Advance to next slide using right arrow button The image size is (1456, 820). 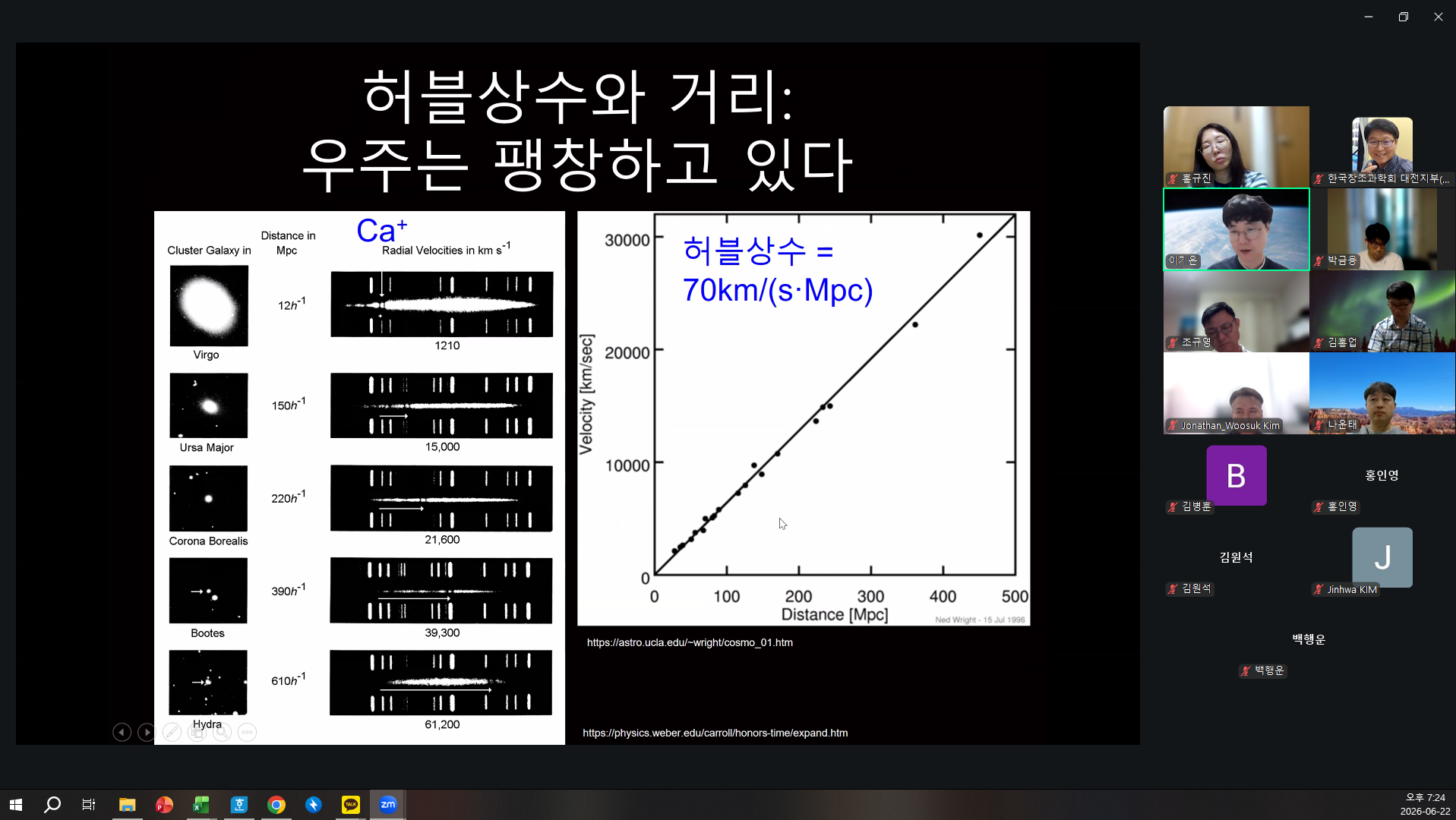pos(147,732)
